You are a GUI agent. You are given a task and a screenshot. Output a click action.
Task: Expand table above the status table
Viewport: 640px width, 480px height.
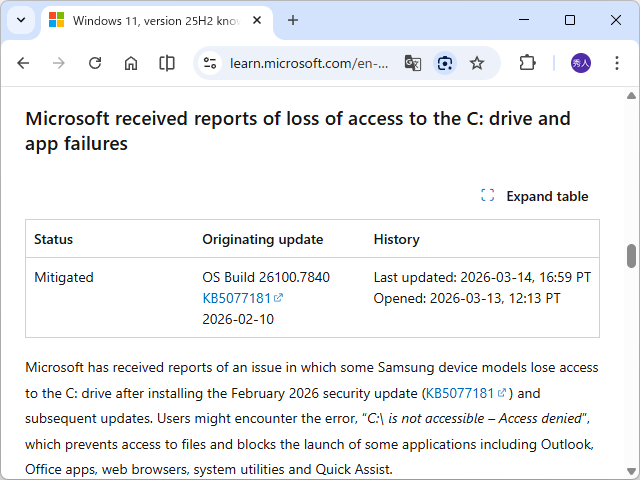pyautogui.click(x=535, y=196)
